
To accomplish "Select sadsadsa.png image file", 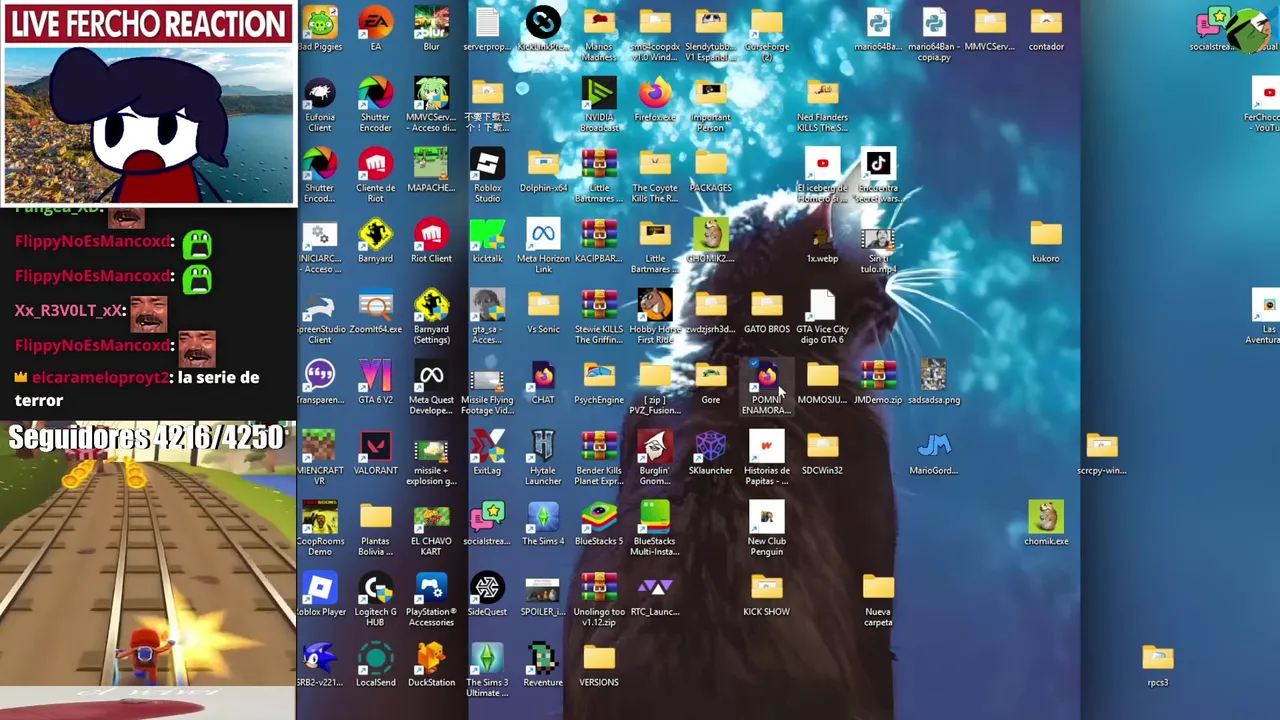I will pos(934,376).
